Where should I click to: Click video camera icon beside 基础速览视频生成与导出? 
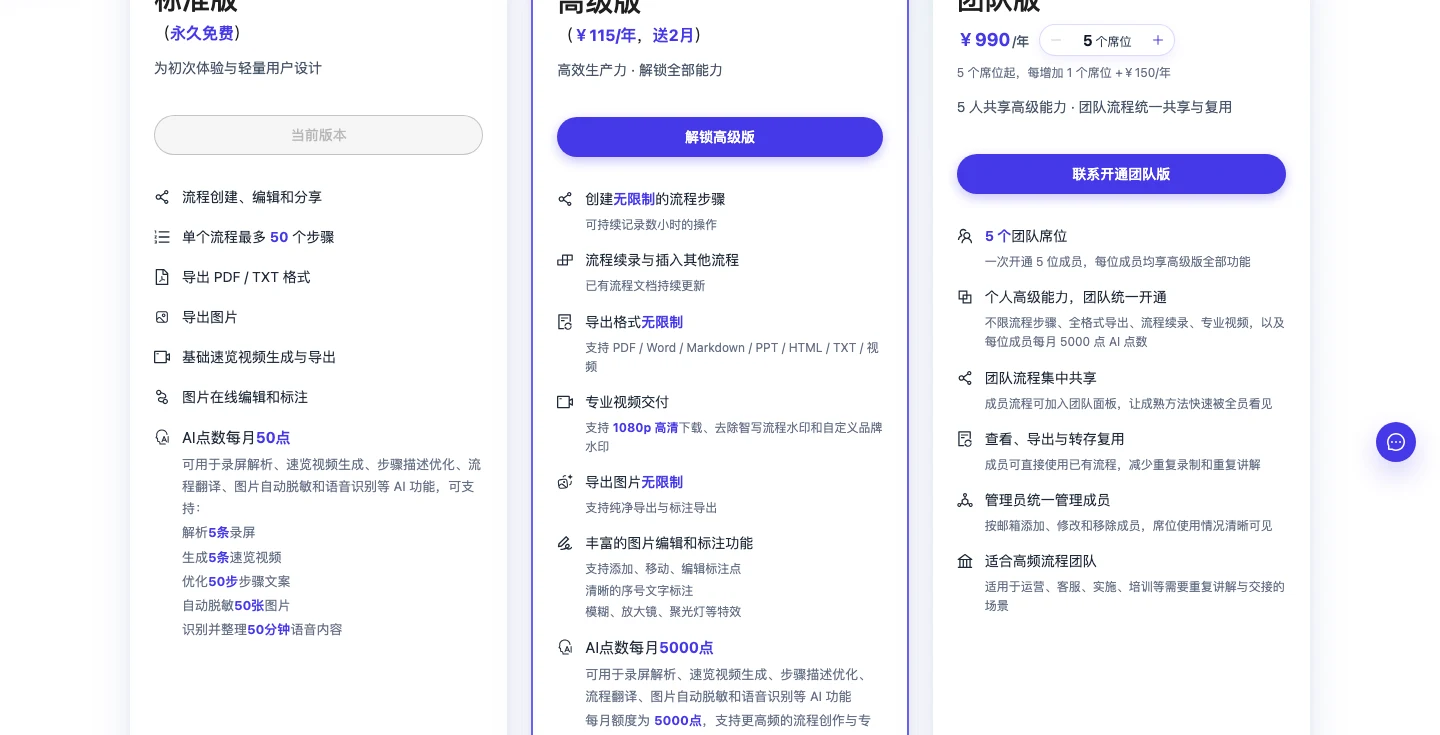162,357
